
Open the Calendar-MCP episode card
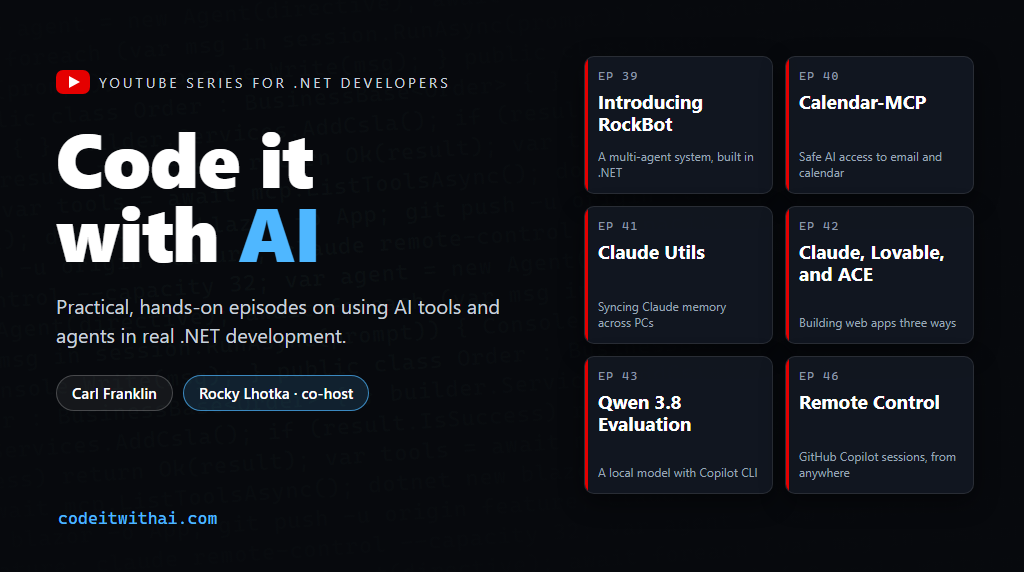point(880,125)
